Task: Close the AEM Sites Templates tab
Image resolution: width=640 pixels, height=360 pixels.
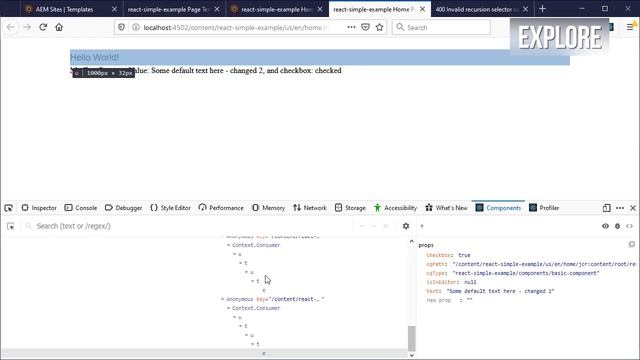Action: pos(114,9)
